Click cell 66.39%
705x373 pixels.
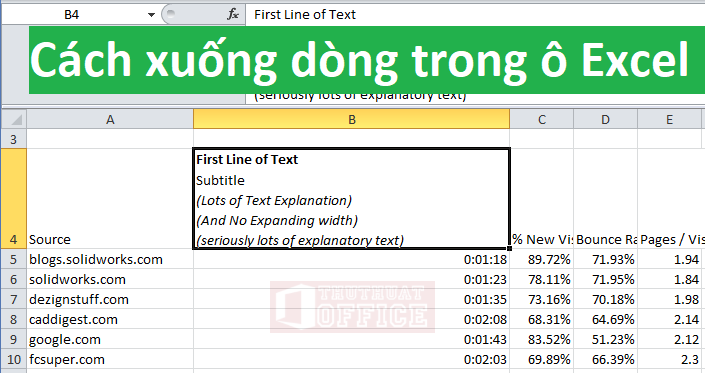pyautogui.click(x=606, y=360)
